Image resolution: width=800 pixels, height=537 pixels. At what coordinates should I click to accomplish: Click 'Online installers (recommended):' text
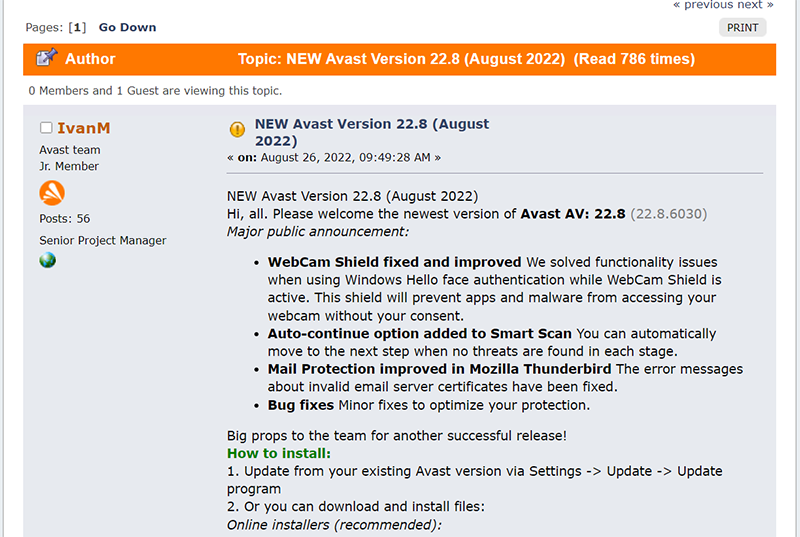point(334,525)
